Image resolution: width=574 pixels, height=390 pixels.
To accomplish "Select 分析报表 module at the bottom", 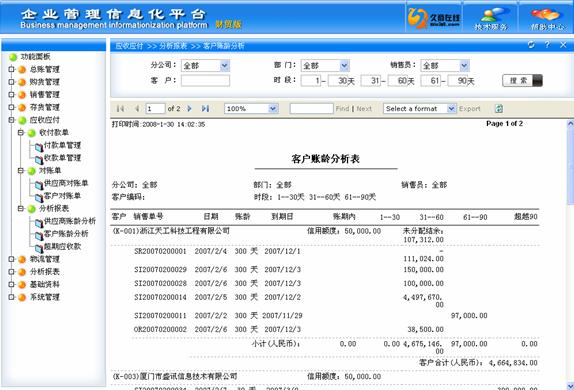I will pos(44,272).
